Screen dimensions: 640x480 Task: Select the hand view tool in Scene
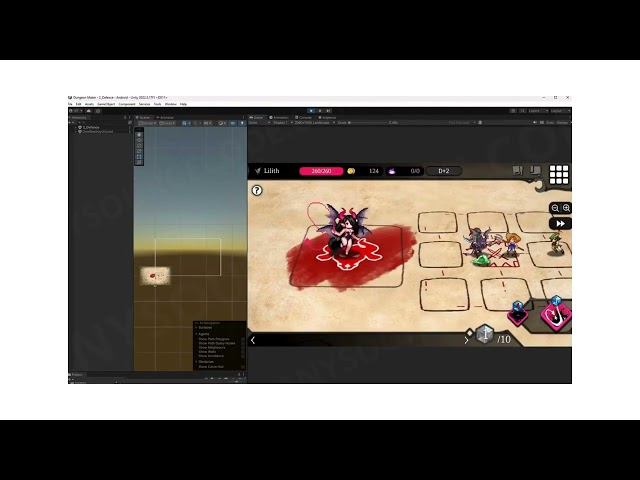[139, 135]
